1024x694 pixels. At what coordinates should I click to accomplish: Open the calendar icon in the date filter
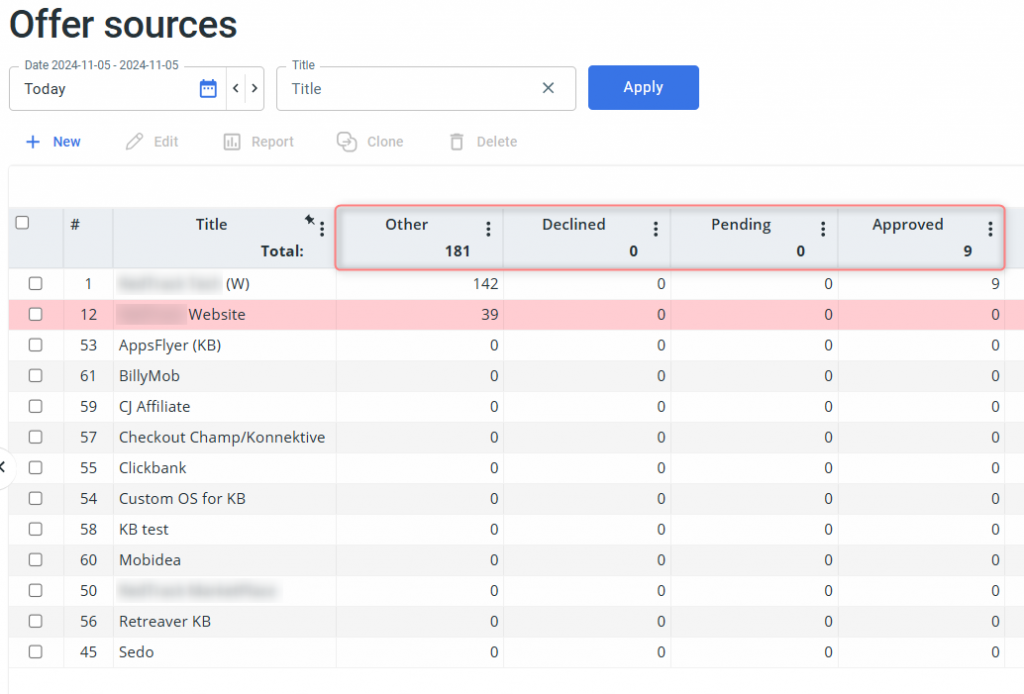point(207,88)
